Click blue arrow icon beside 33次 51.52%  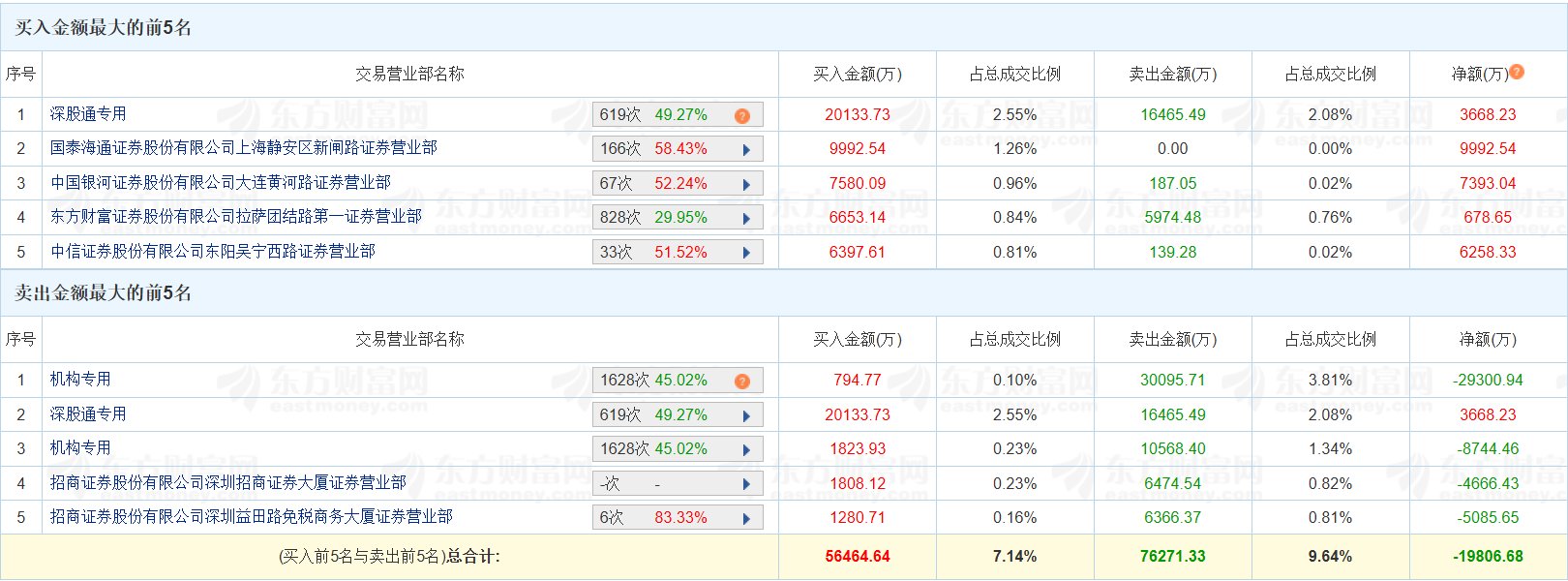pos(746,253)
